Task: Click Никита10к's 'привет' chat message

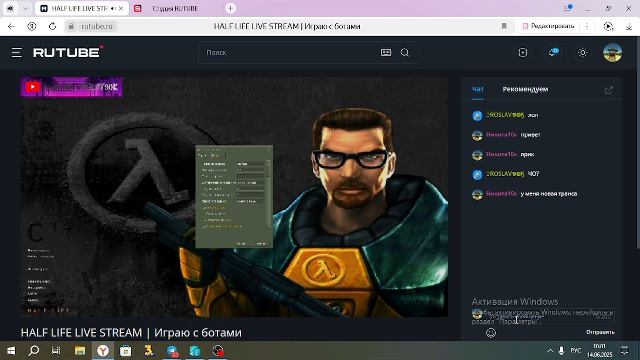Action: 530,135
